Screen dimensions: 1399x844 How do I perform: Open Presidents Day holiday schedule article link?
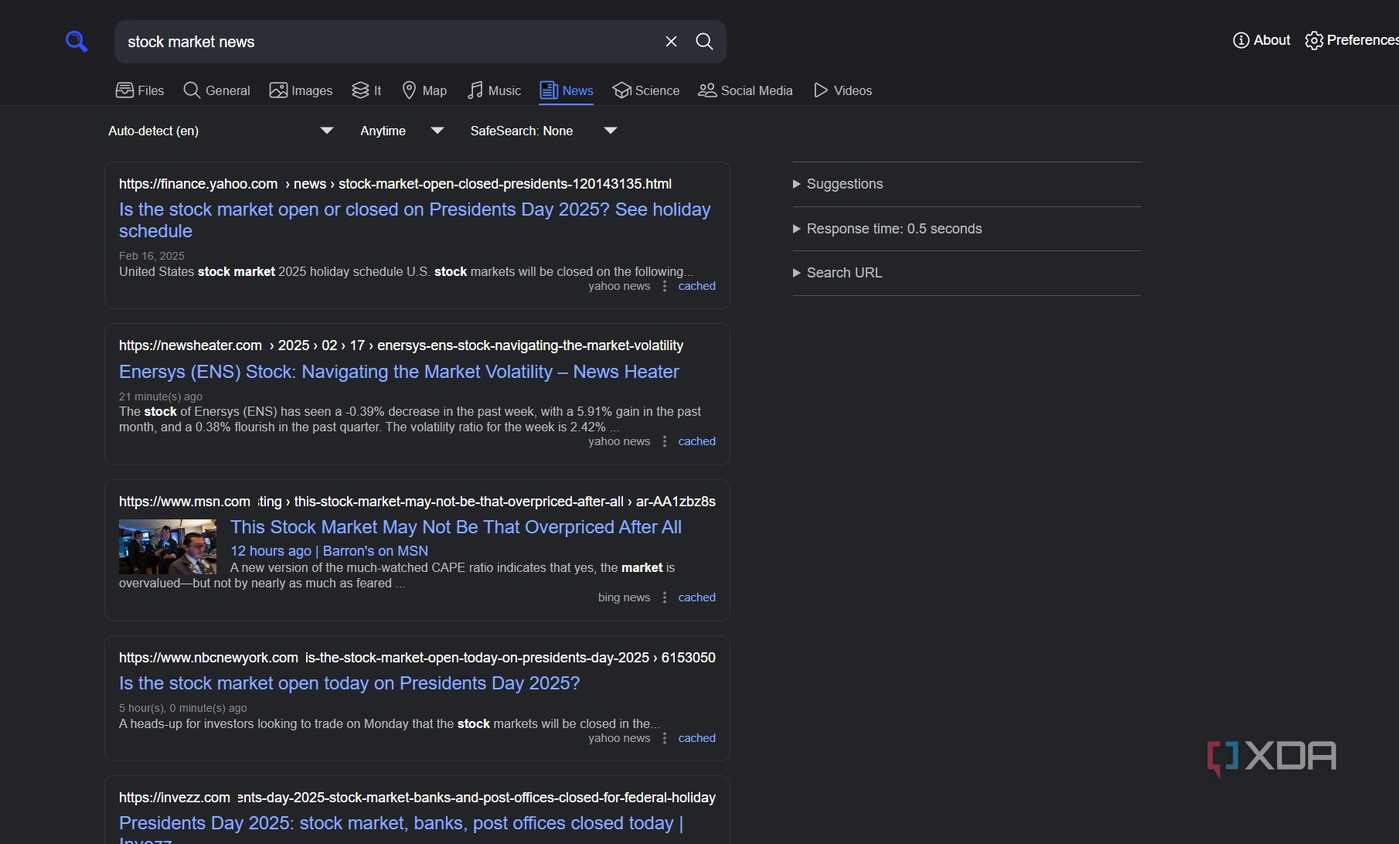(x=415, y=220)
